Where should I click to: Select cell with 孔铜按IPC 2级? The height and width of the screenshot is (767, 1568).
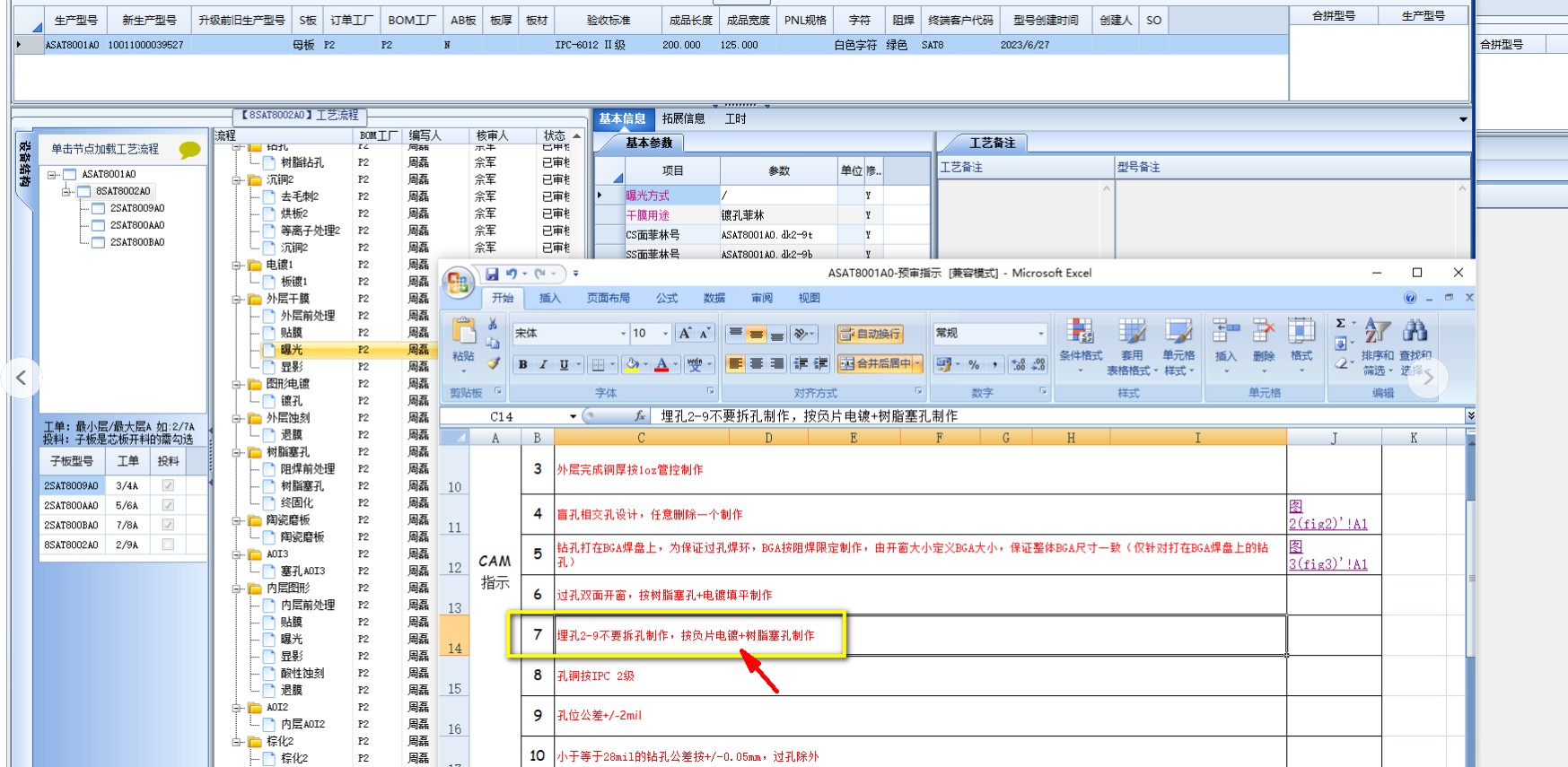click(x=920, y=675)
